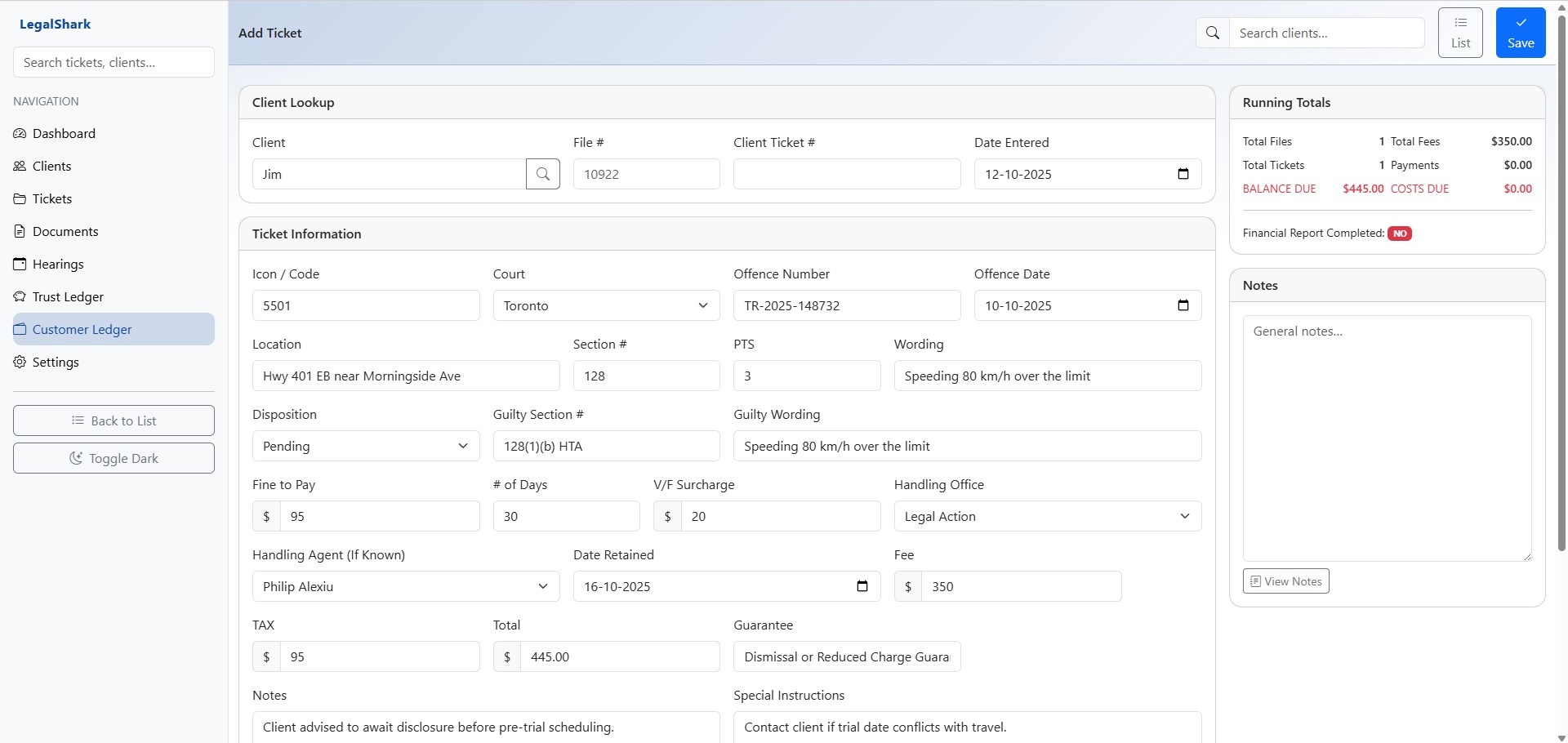Screen dimensions: 1568x743
Task: Open the Date Entered calendar picker
Action: (x=1183, y=174)
